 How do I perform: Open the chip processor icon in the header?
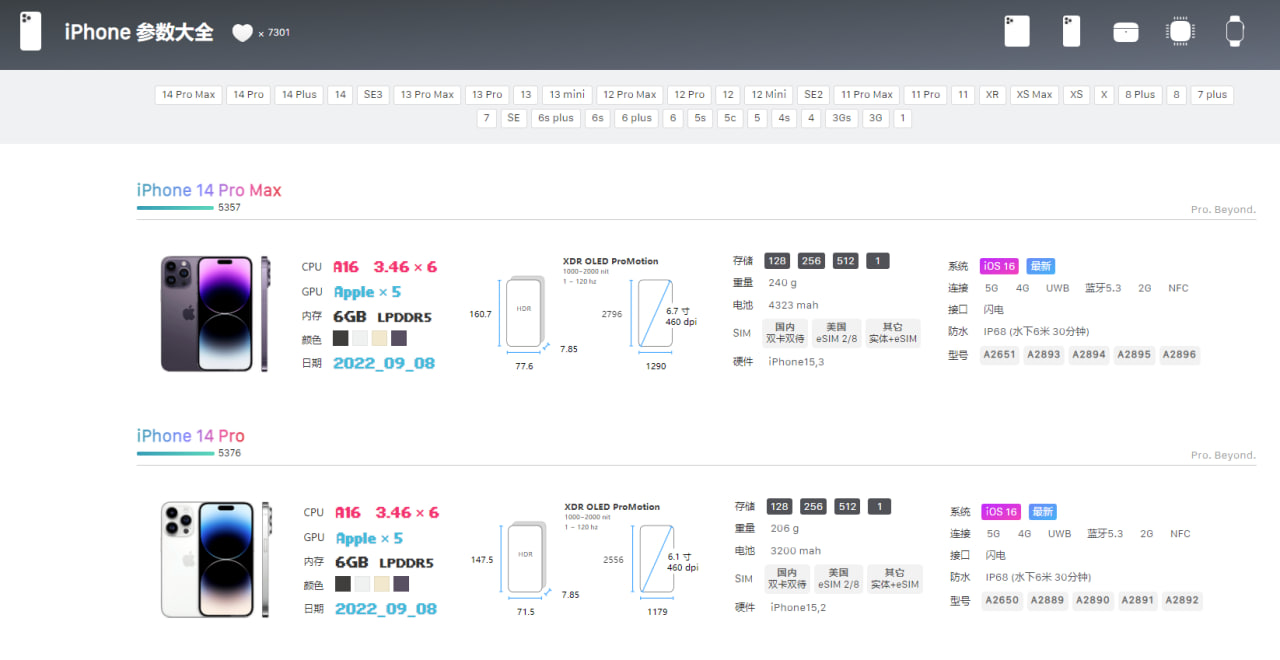(1180, 31)
